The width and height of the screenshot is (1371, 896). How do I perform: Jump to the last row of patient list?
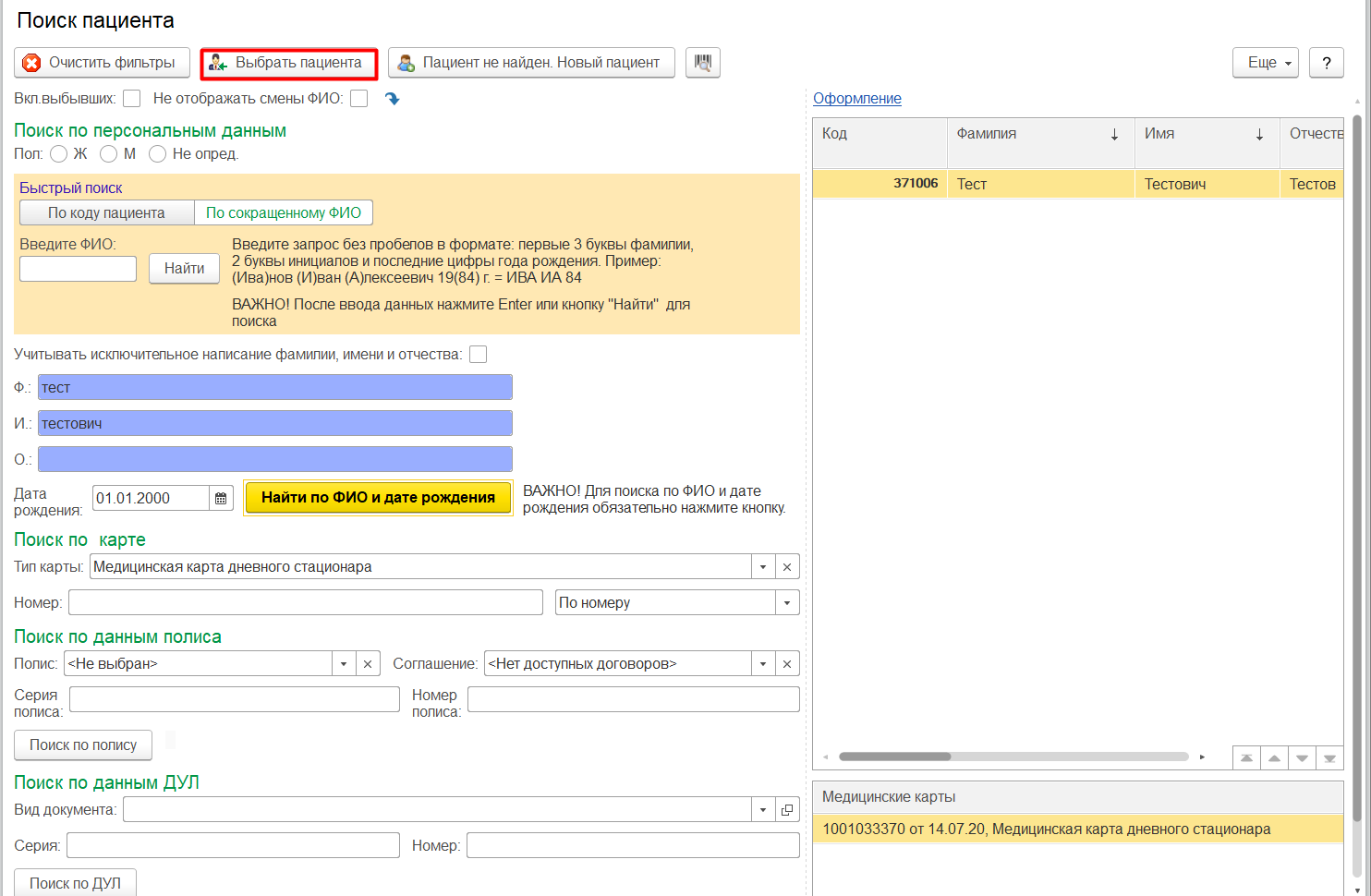[1329, 758]
